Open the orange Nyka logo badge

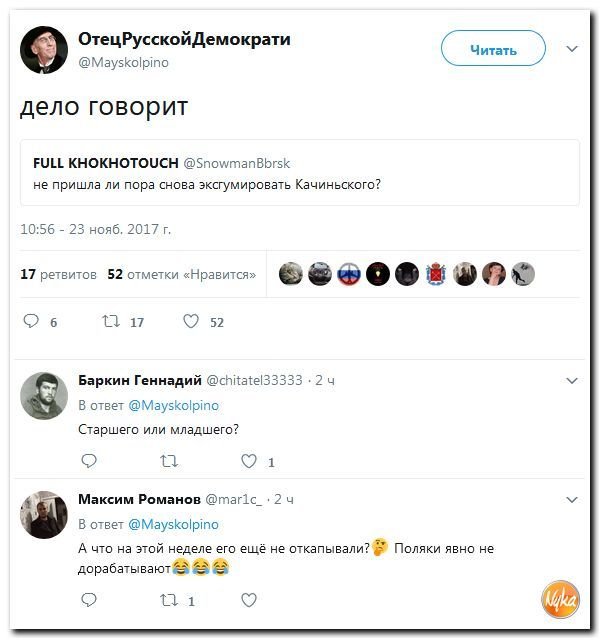click(x=561, y=600)
